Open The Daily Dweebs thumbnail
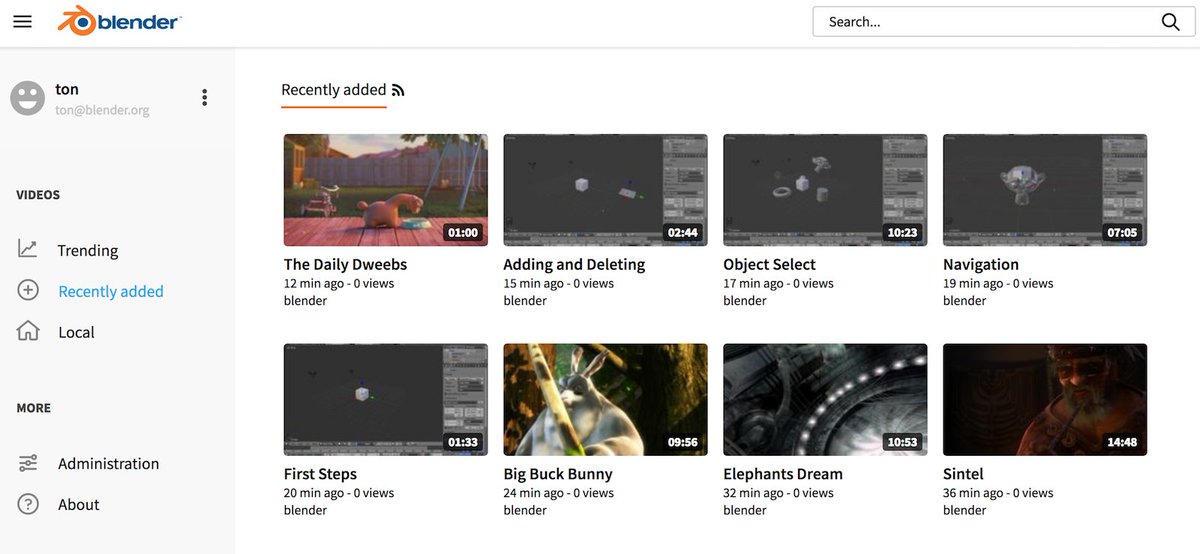The width and height of the screenshot is (1200, 554). (386, 190)
